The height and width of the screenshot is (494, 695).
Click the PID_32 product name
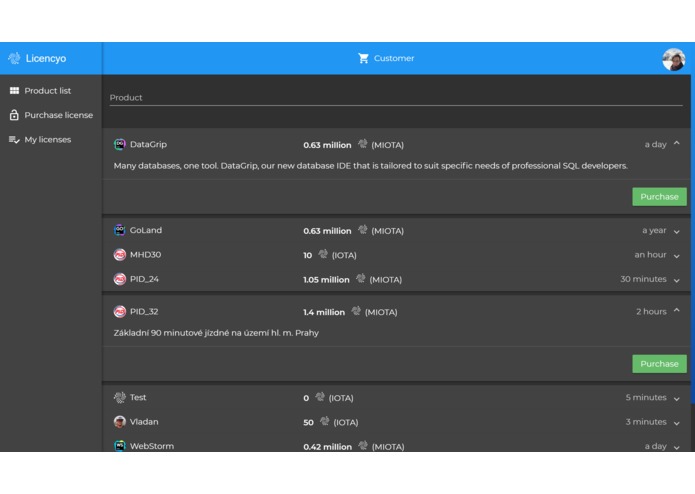pos(144,311)
